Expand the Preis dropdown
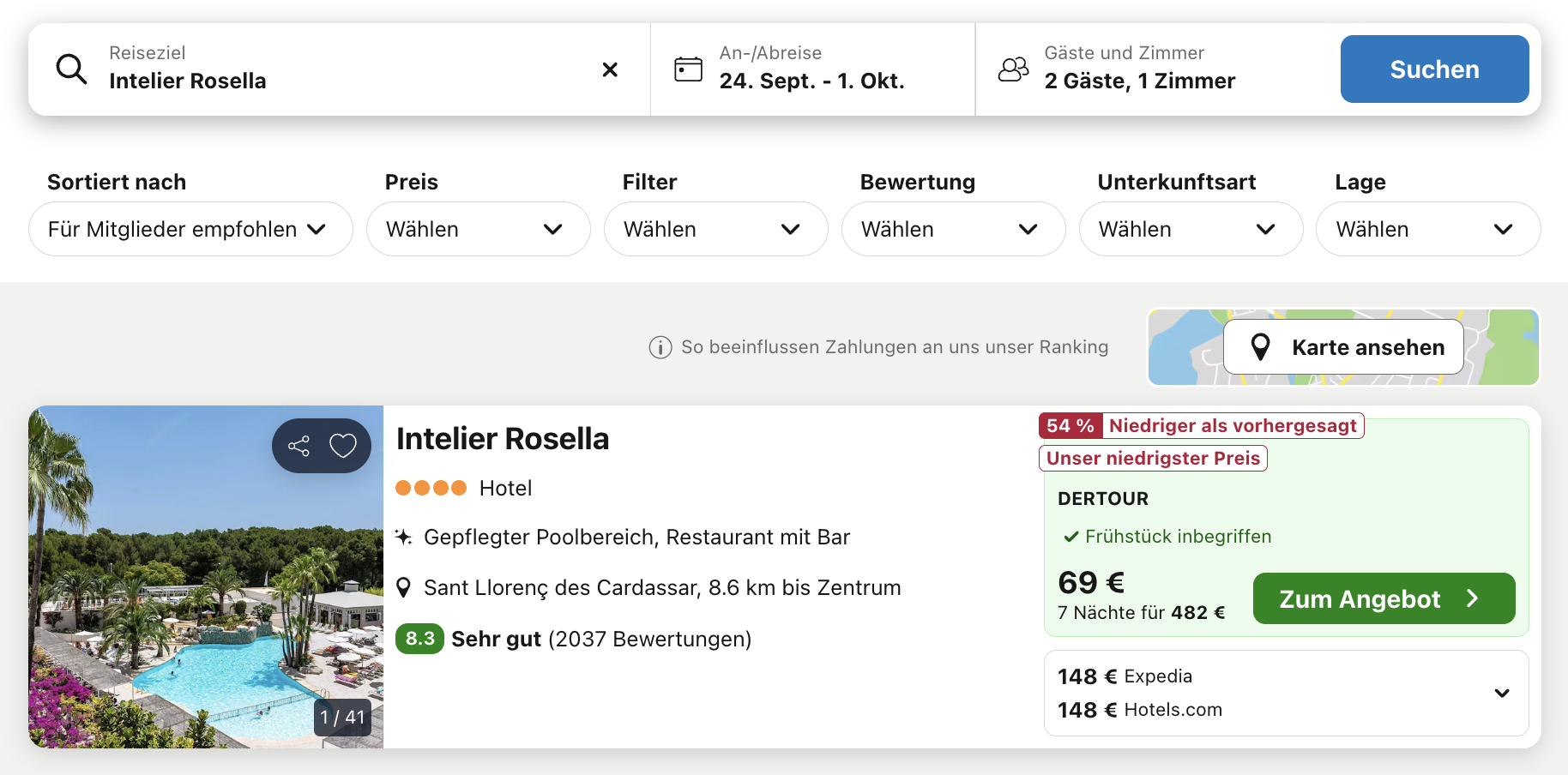This screenshot has height=775, width=1568. point(479,229)
